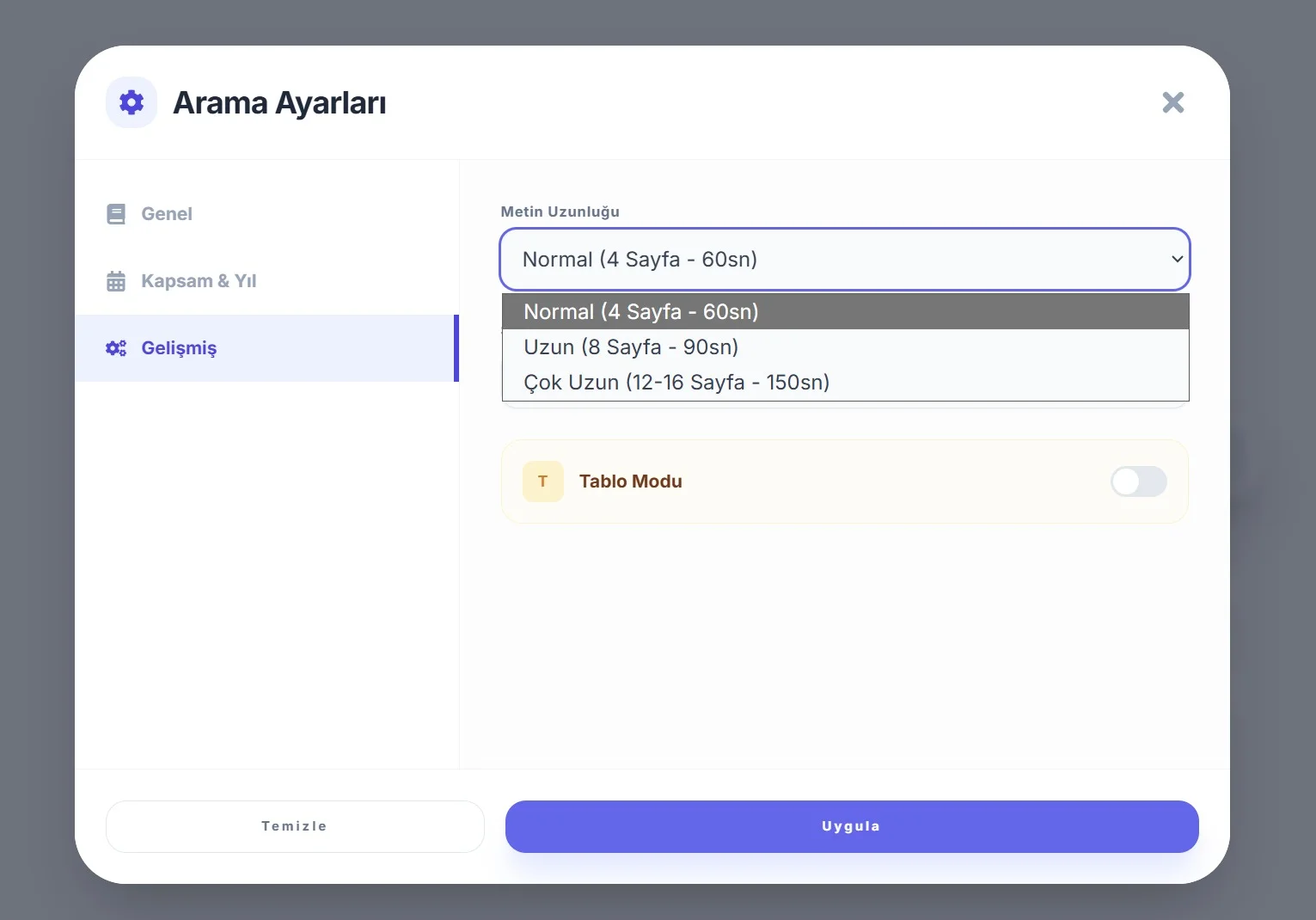Select the Gelişmiş tab
Viewport: 1316px width, 920px height.
(266, 348)
